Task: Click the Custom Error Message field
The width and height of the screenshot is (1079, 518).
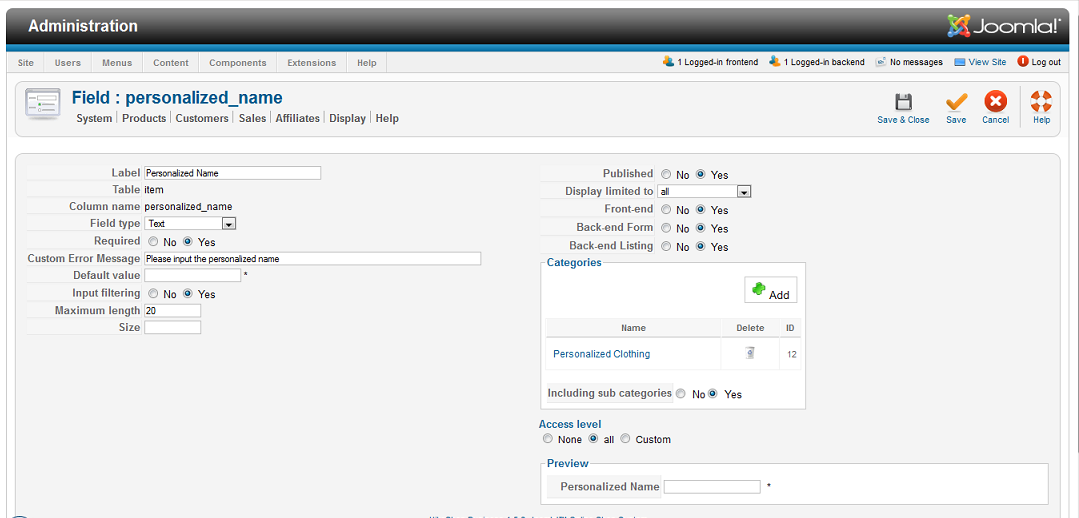Action: (312, 259)
